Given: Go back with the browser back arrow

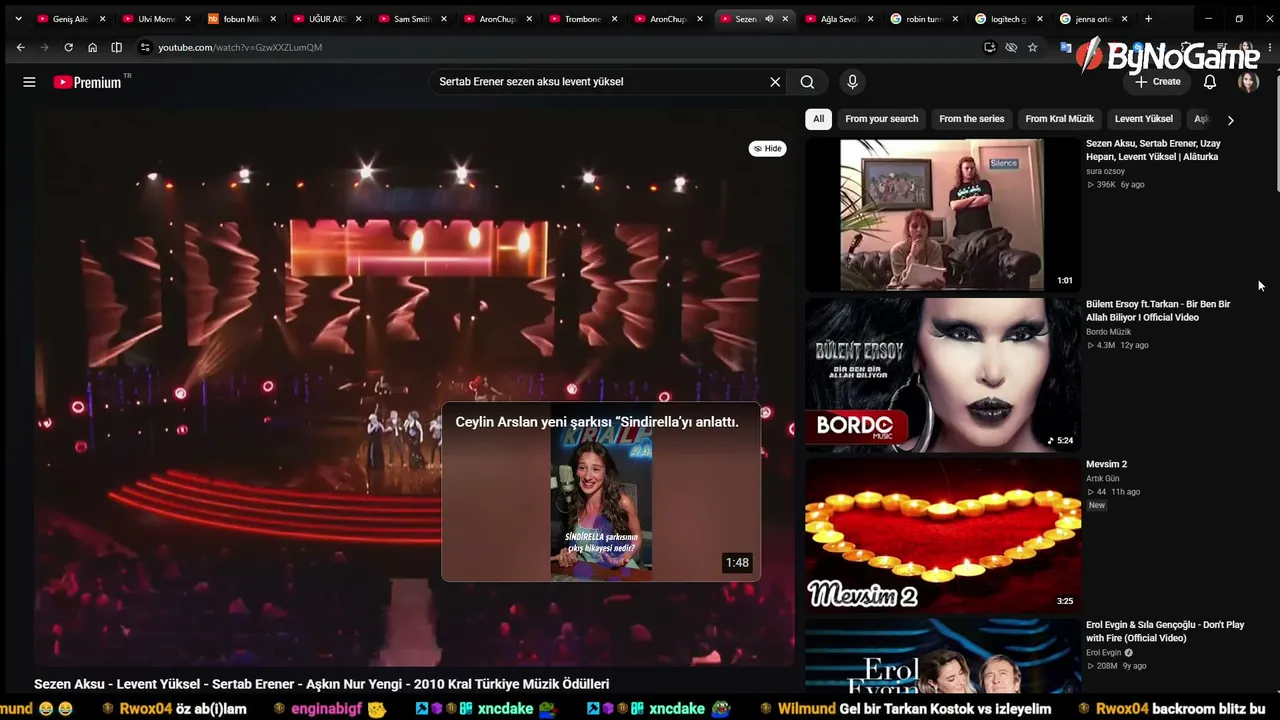Looking at the screenshot, I should [20, 47].
